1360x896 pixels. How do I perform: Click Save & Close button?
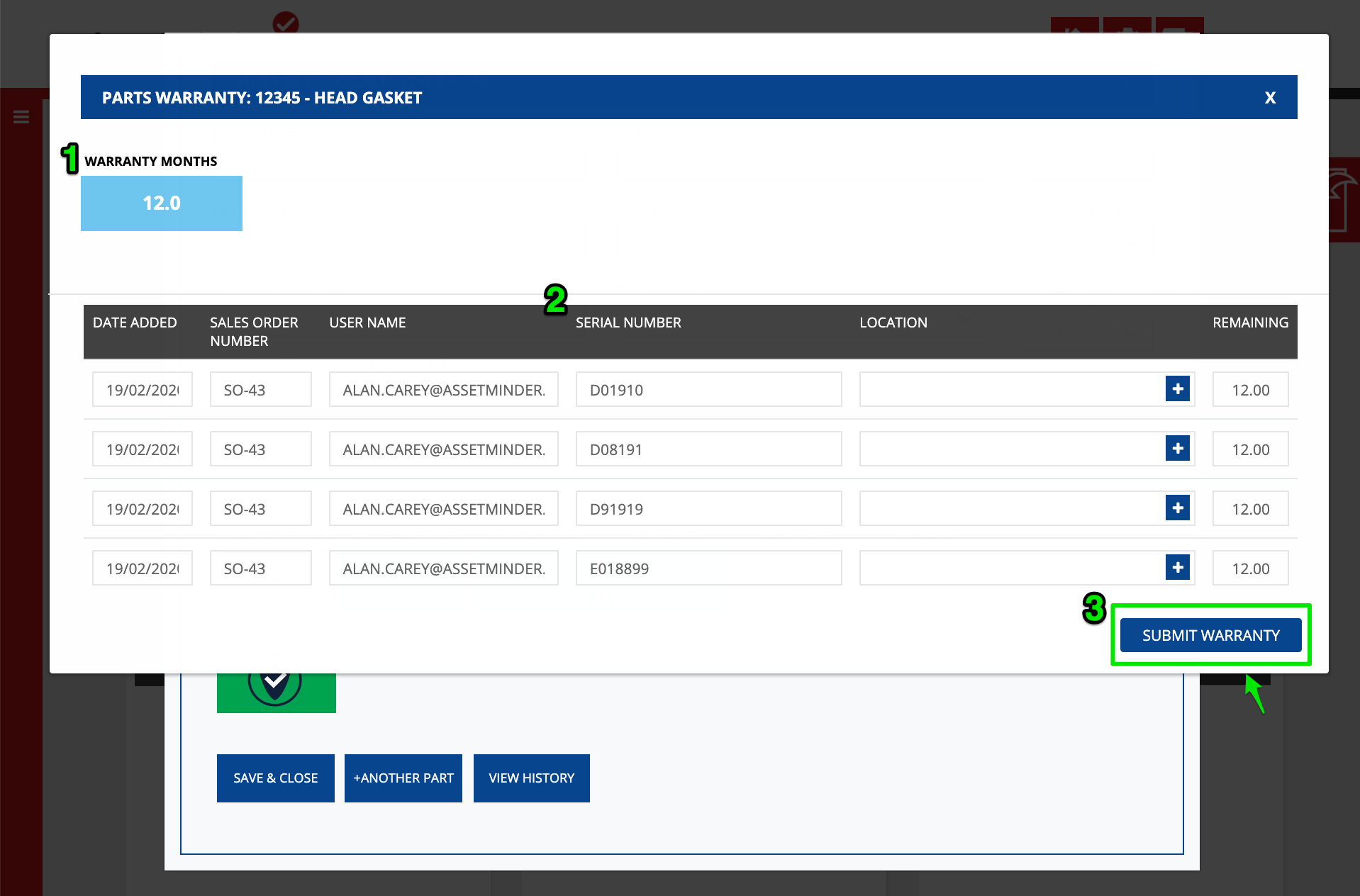point(276,778)
